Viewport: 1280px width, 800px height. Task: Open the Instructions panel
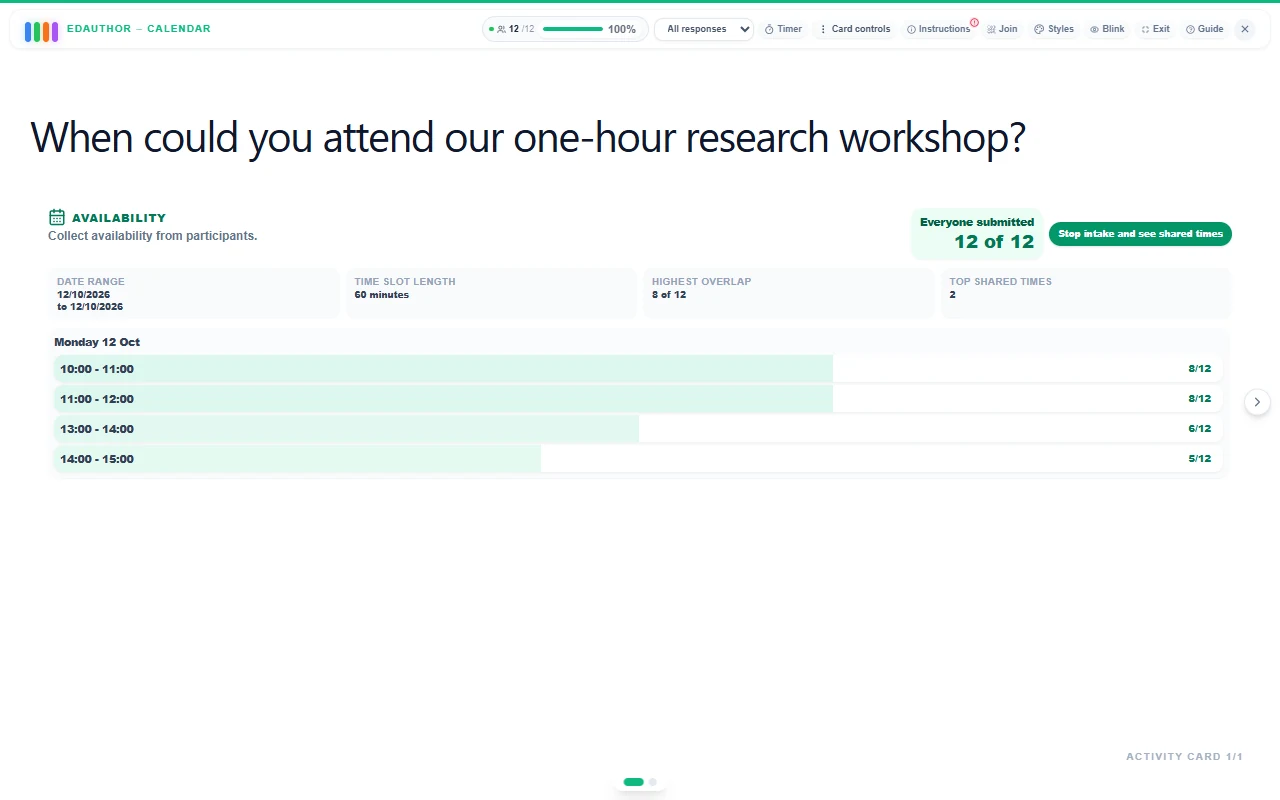tap(938, 29)
